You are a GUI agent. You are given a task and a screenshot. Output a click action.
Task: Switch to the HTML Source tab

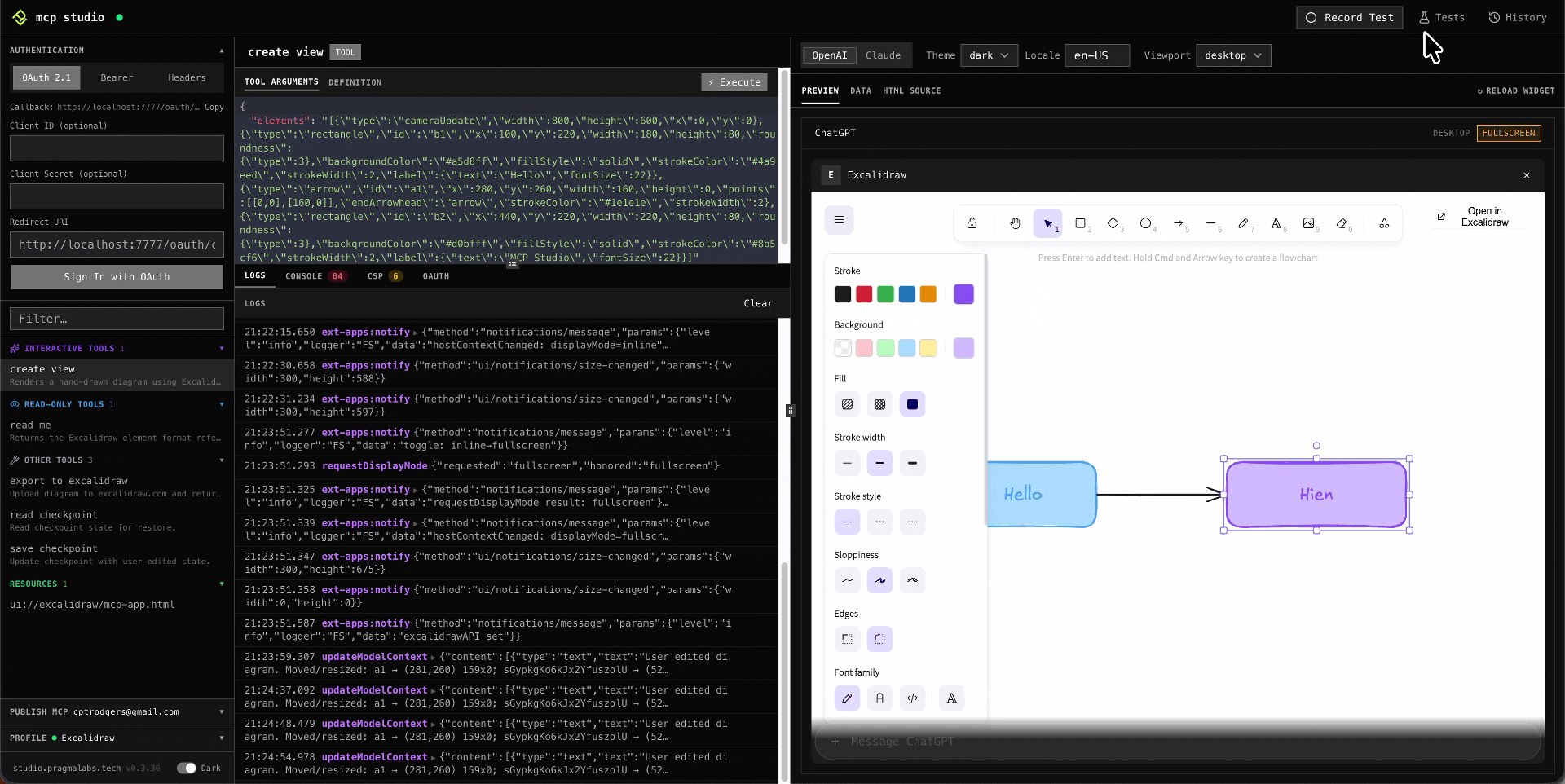pos(911,90)
